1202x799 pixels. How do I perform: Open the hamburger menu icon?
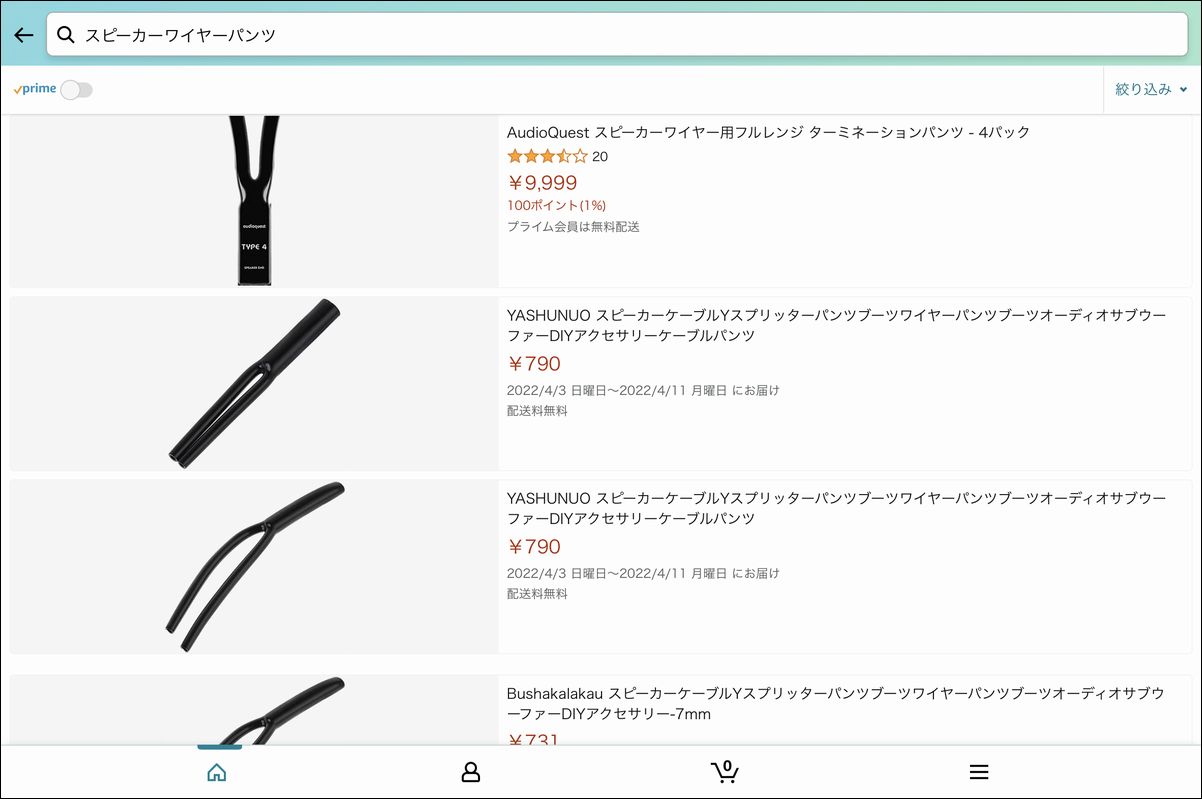pos(979,772)
